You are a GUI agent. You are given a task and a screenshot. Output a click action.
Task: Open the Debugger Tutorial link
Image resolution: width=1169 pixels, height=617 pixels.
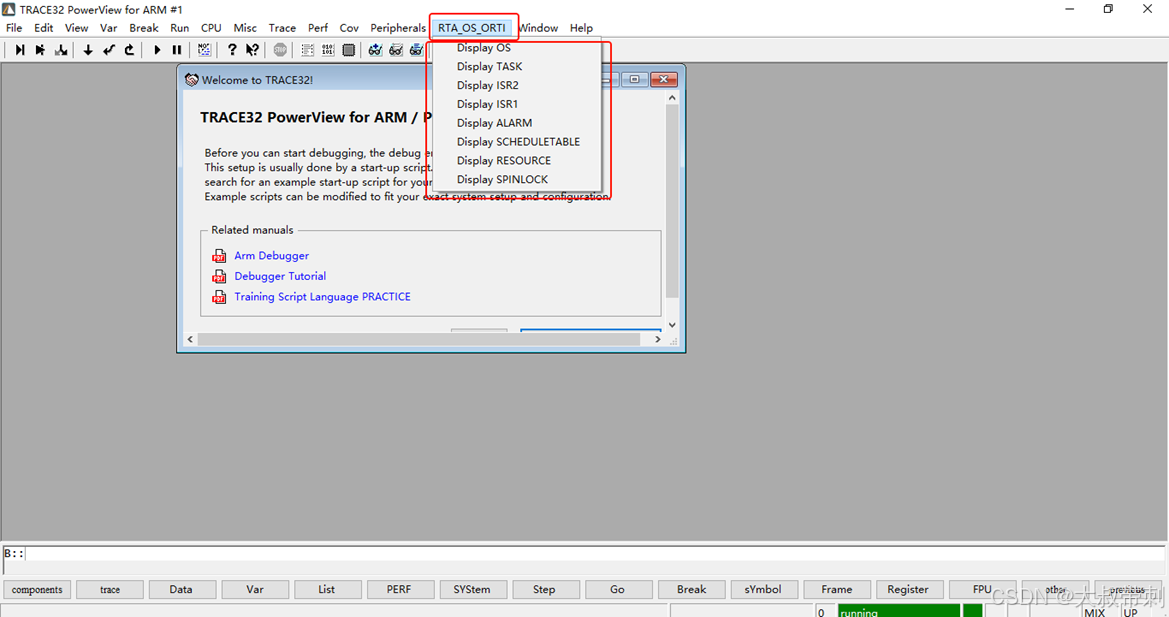(280, 276)
